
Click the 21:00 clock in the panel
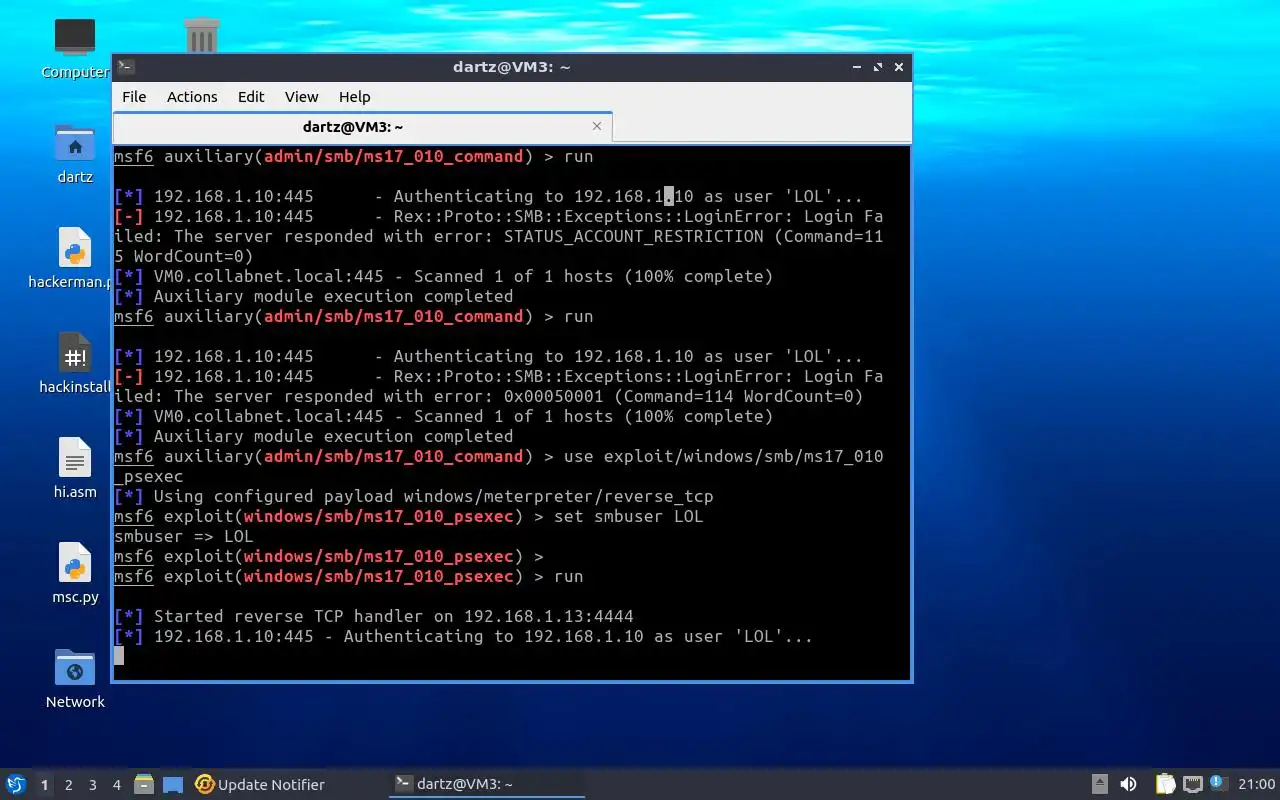tap(1257, 784)
